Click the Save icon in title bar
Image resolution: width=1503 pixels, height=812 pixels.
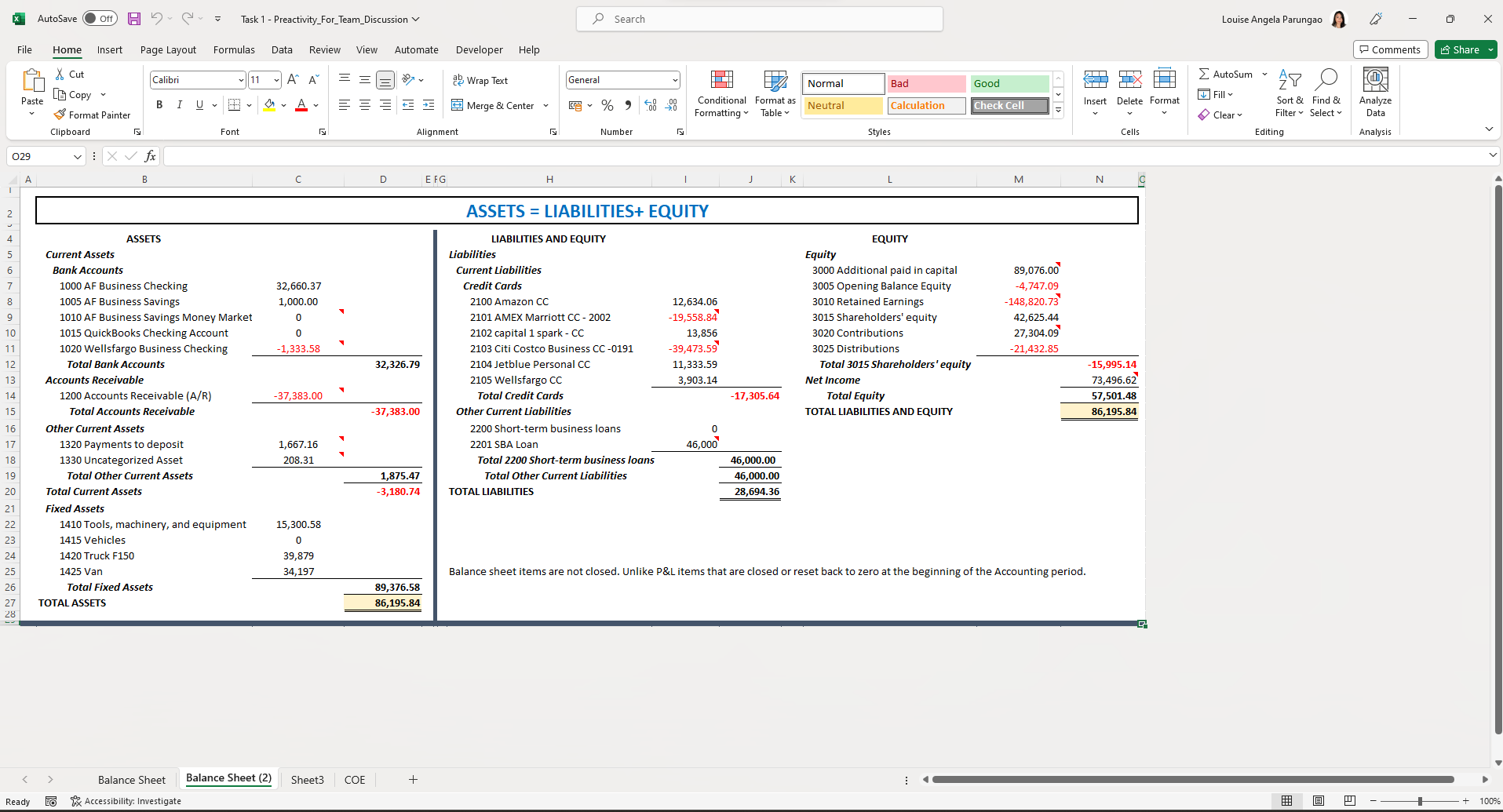134,19
